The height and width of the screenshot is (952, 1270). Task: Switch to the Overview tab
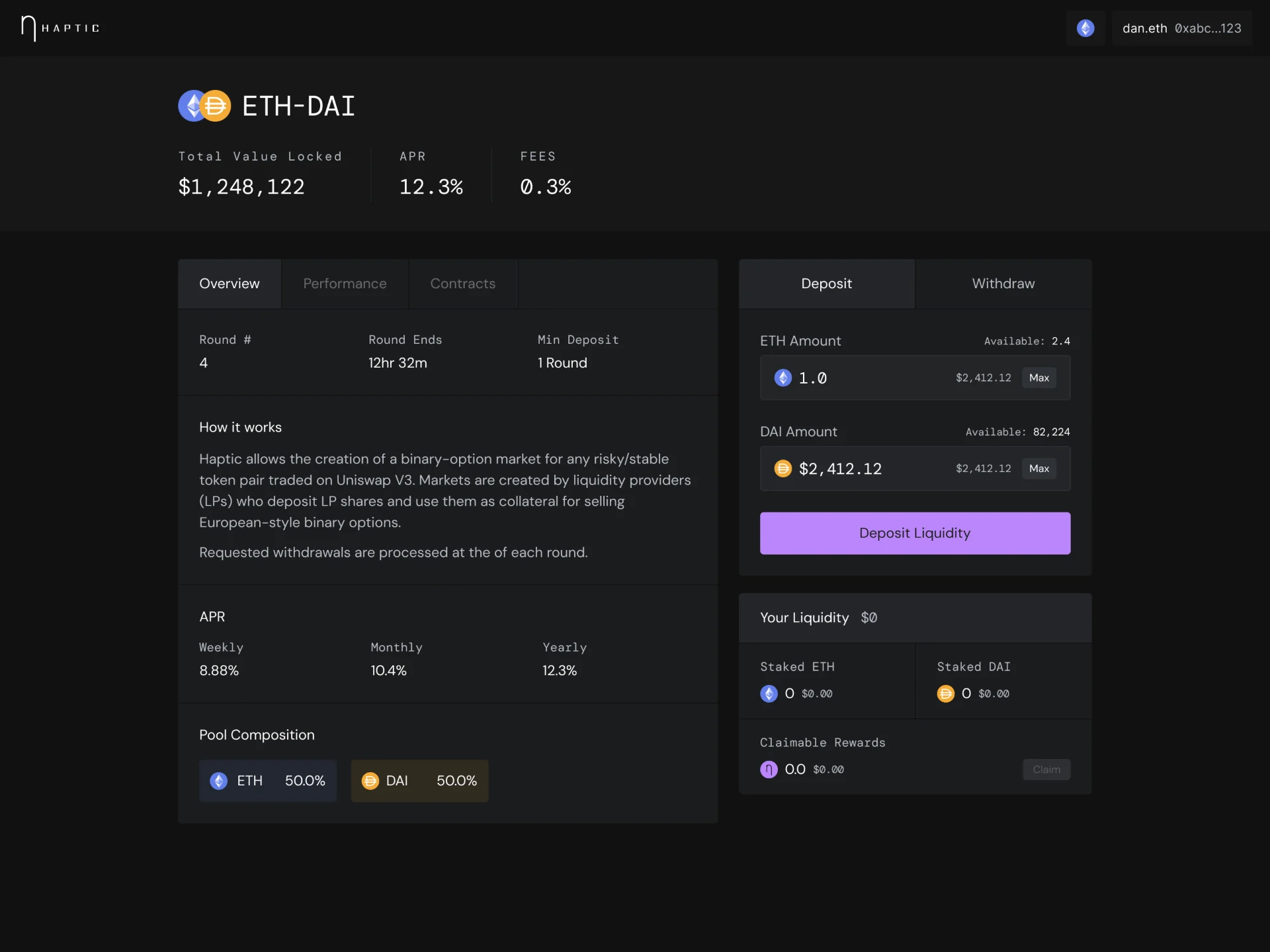(230, 284)
